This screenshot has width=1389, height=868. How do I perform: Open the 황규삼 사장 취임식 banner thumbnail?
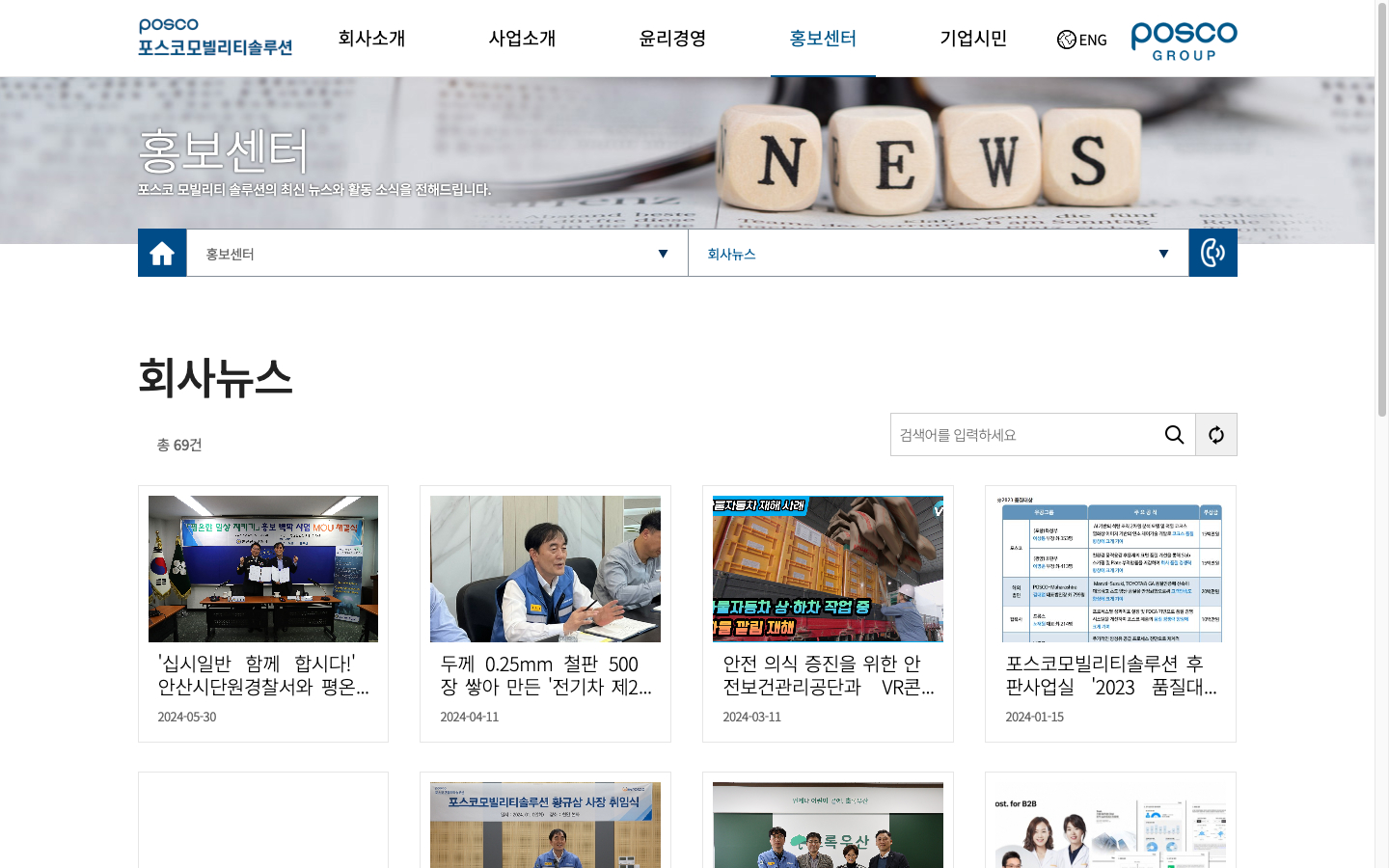coord(545,826)
